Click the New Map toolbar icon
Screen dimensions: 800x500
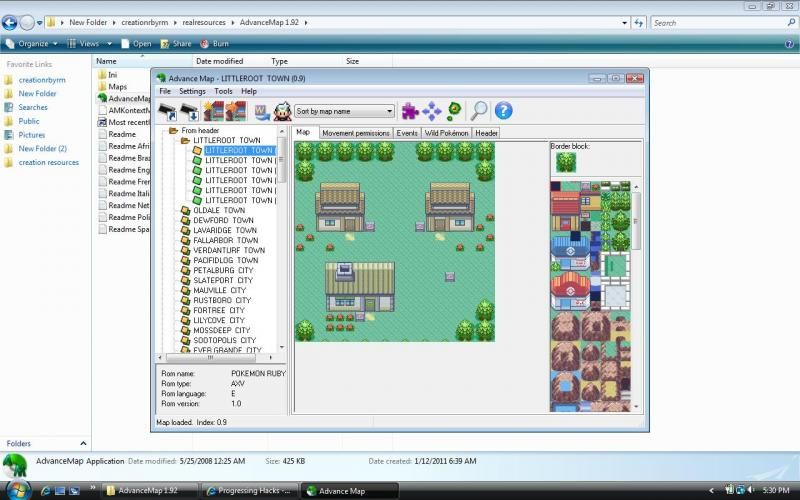(213, 111)
